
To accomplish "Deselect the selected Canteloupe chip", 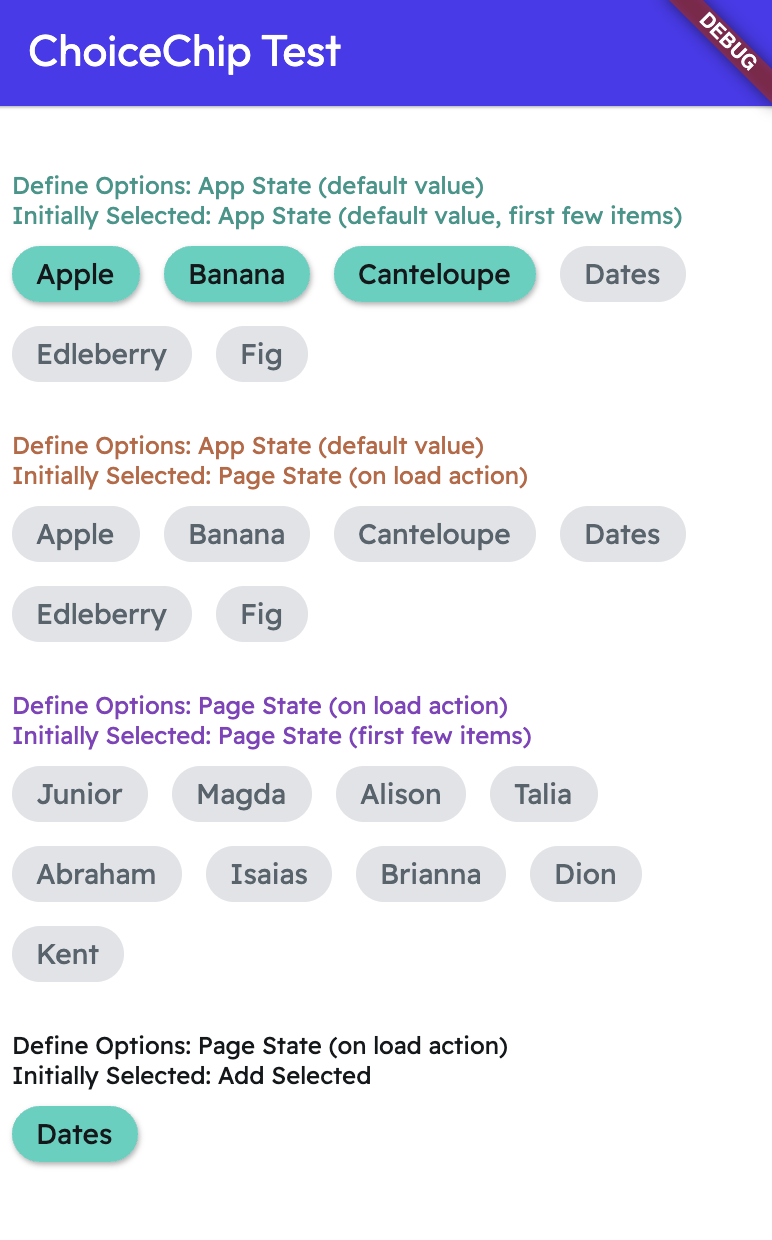I will 434,274.
